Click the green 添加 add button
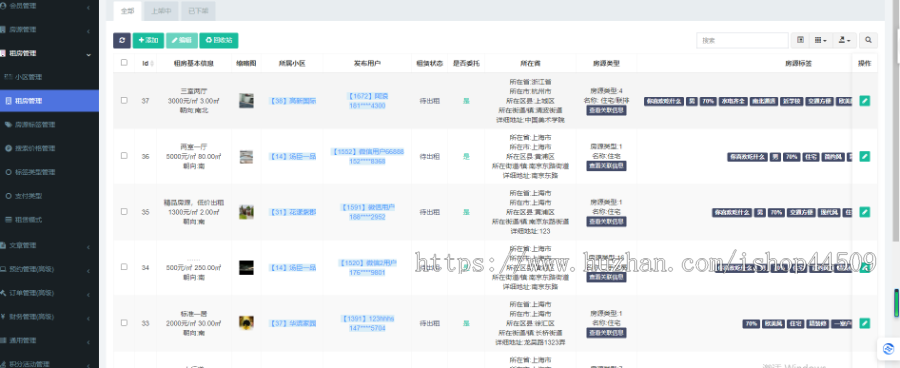The width and height of the screenshot is (900, 368). point(148,40)
